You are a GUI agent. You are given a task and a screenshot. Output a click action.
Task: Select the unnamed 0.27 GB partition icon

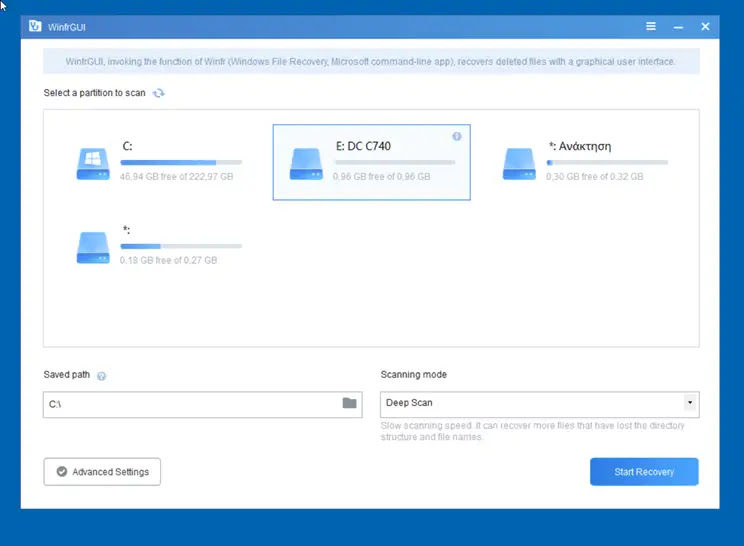pyautogui.click(x=93, y=248)
